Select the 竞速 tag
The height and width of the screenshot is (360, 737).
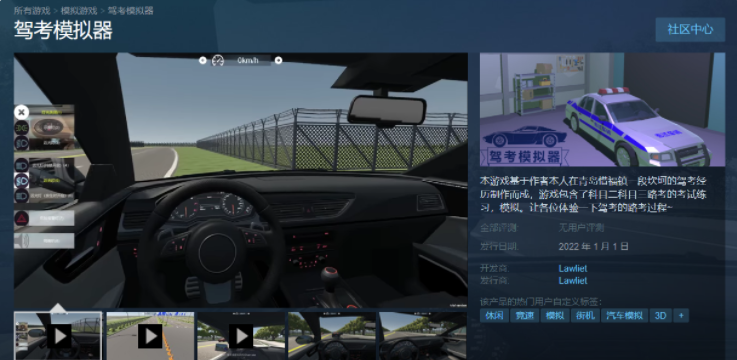coord(524,315)
